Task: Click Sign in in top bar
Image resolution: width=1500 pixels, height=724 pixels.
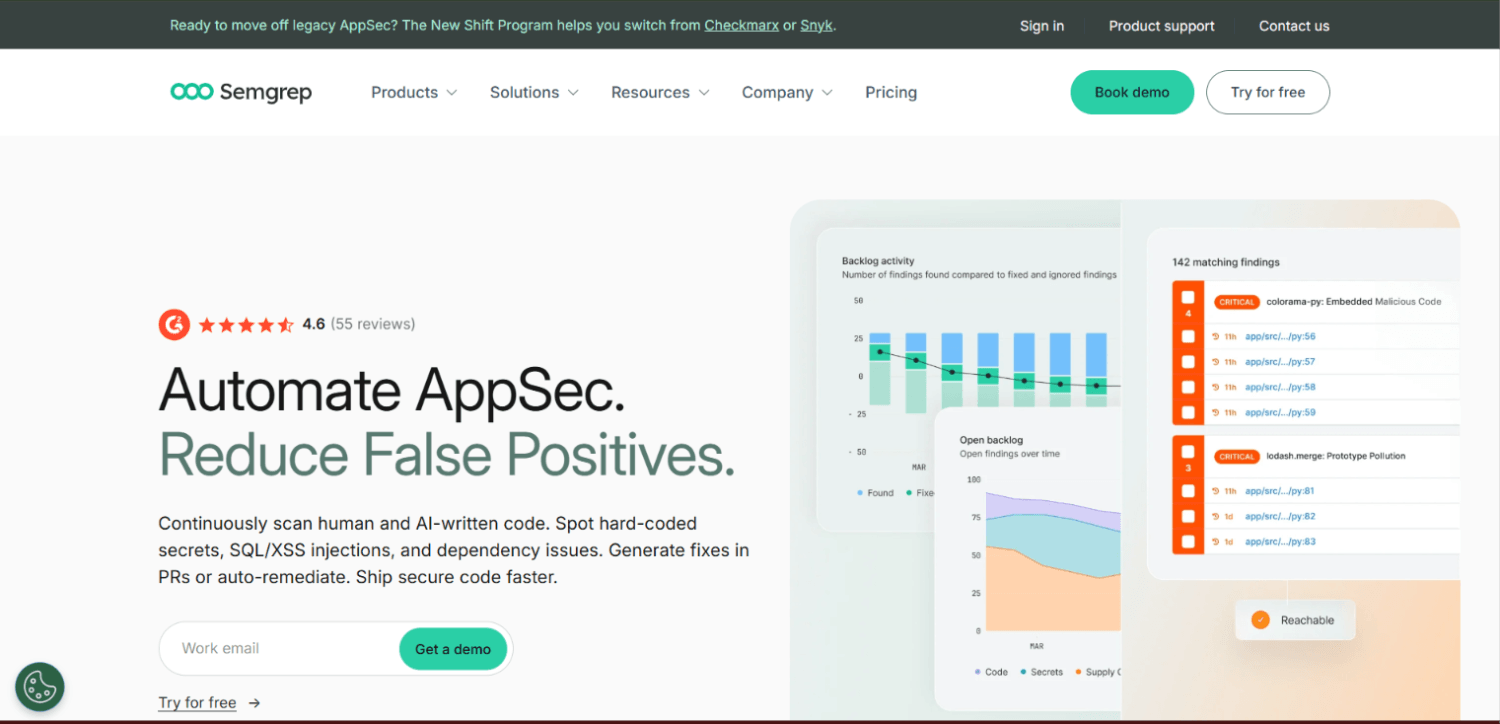Action: (1042, 26)
